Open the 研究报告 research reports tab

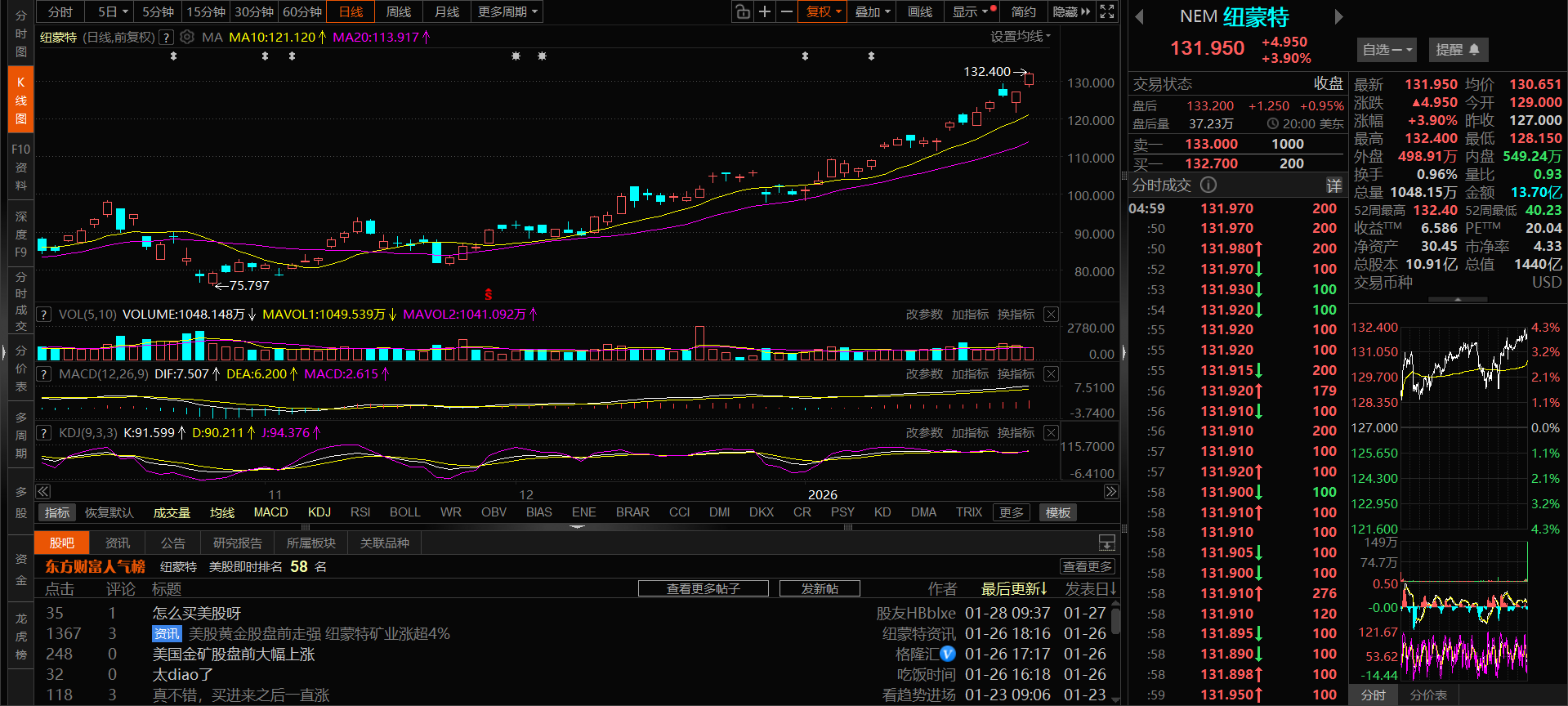[x=238, y=543]
